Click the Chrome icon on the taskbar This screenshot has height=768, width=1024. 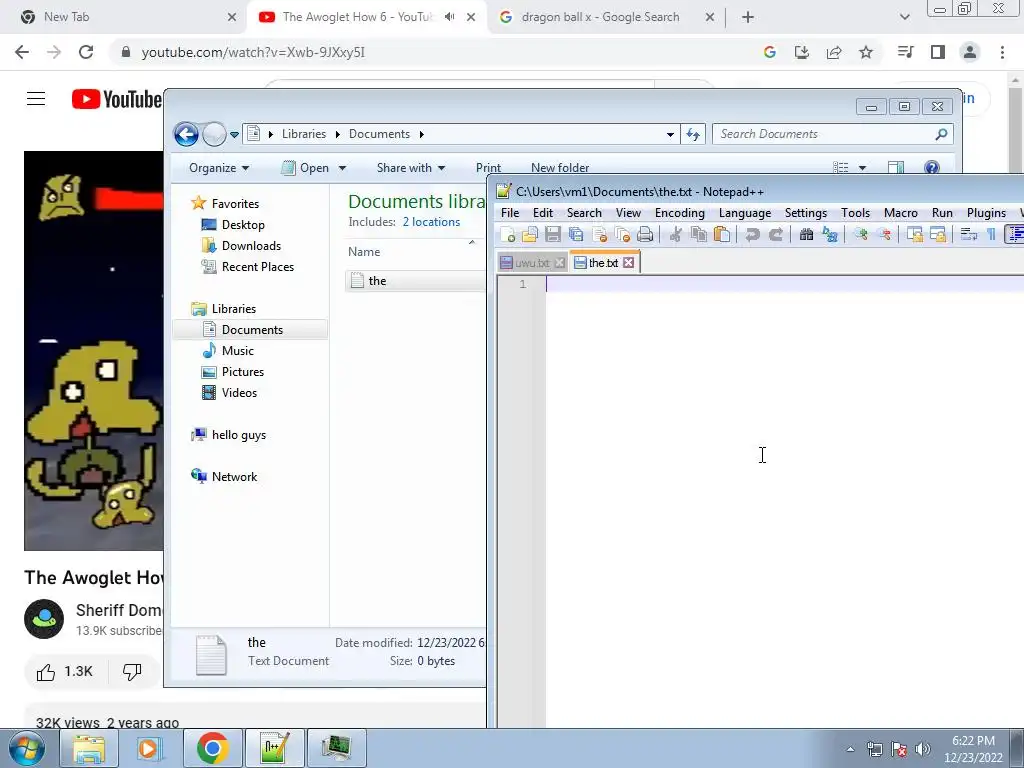click(x=212, y=748)
